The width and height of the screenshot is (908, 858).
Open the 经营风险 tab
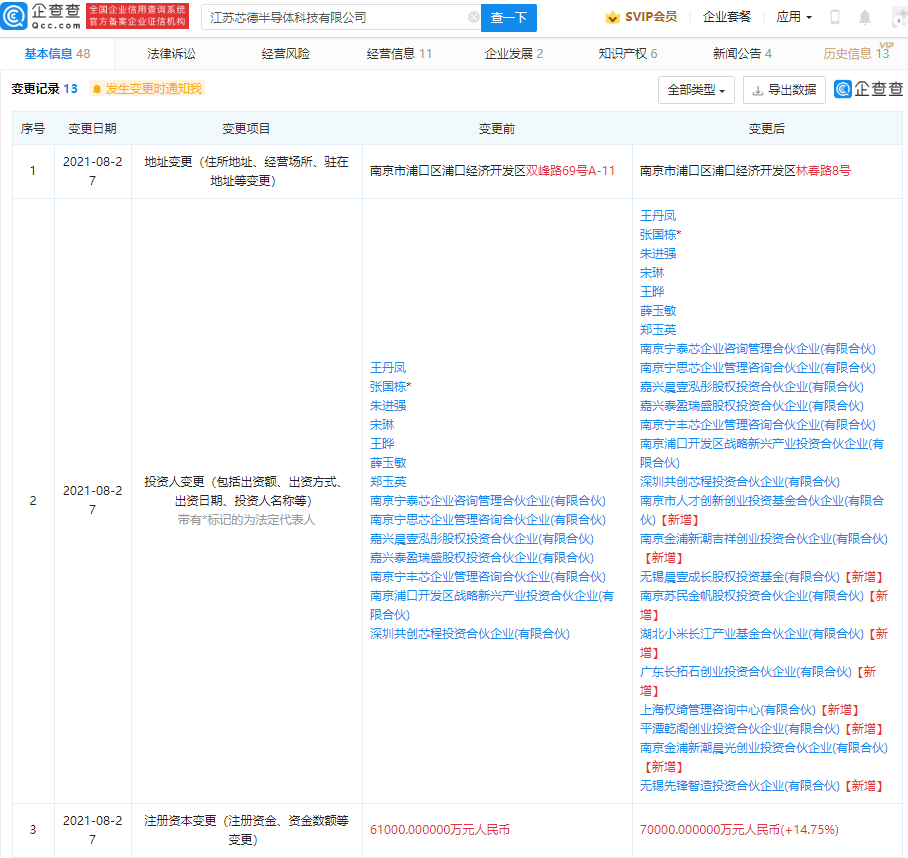pos(285,54)
